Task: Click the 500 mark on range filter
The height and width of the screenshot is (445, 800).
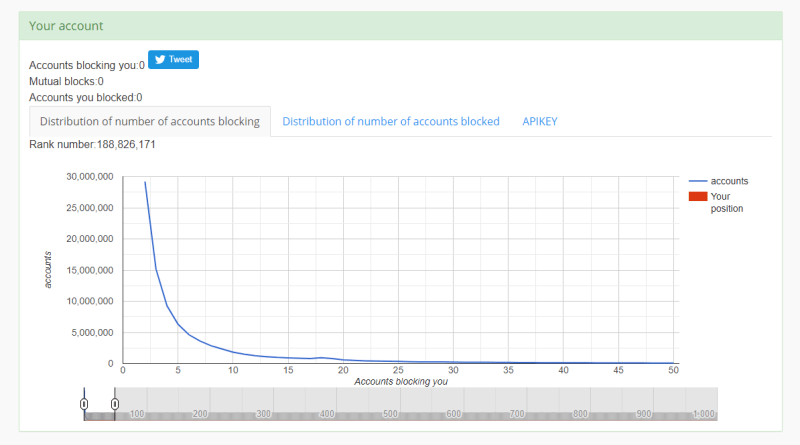Action: 390,413
